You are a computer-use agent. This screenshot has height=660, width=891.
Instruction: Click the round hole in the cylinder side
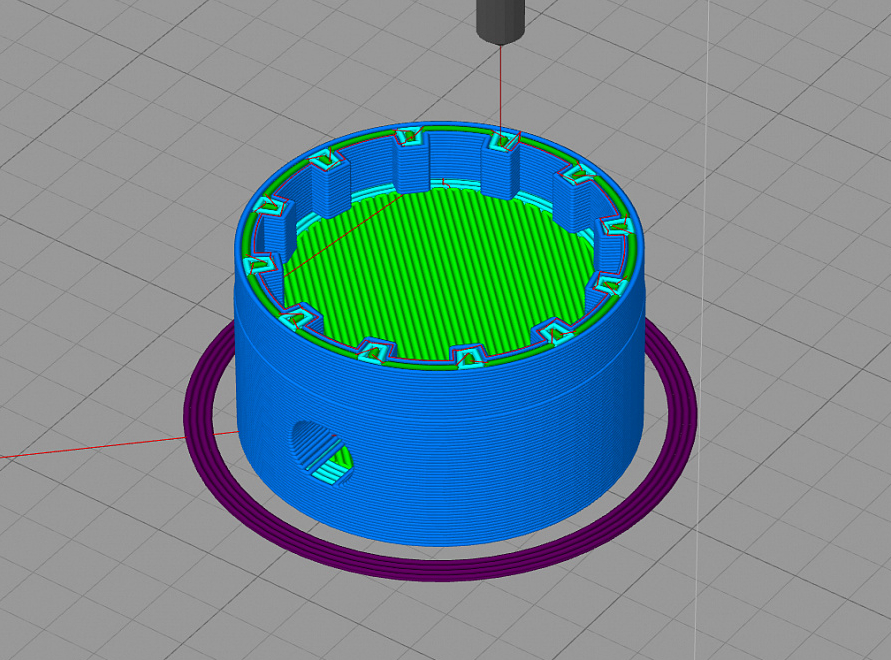pos(322,454)
